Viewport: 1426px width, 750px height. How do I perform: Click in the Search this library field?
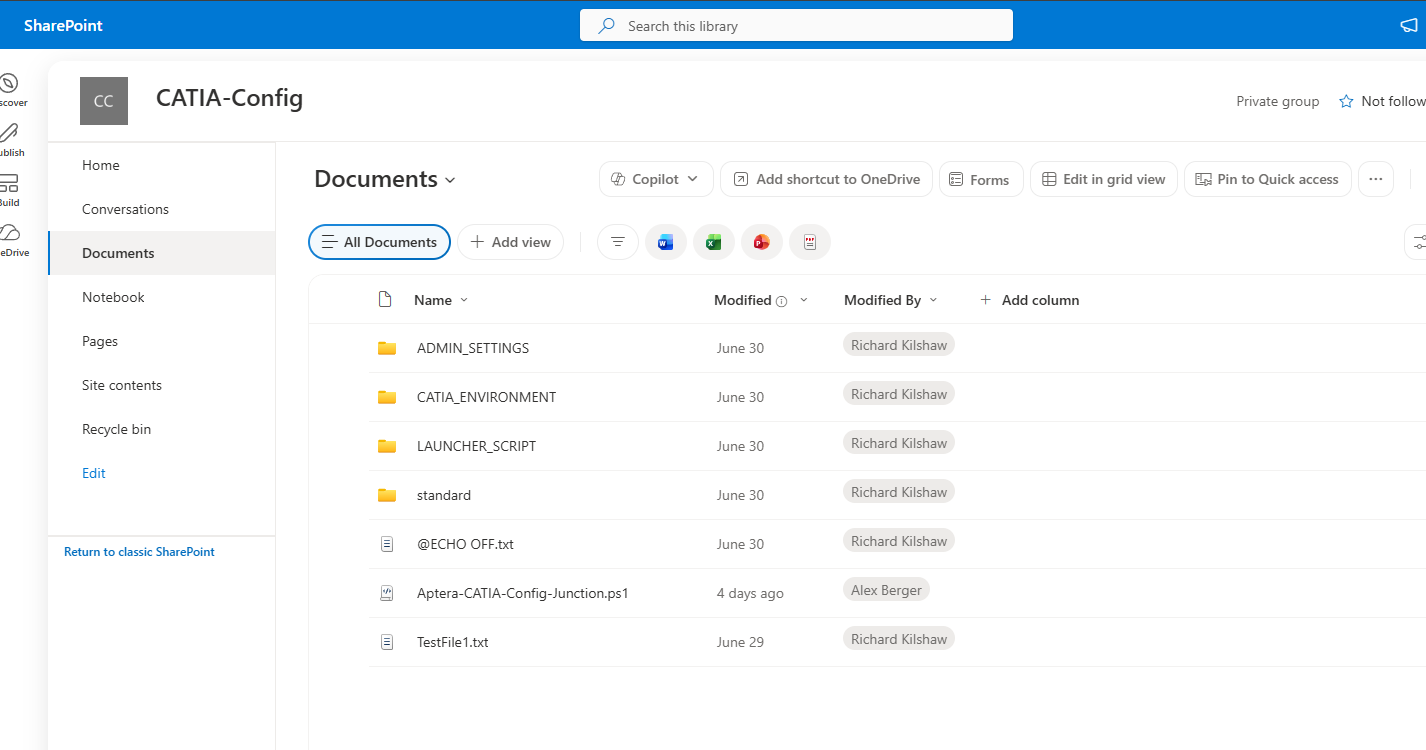796,26
